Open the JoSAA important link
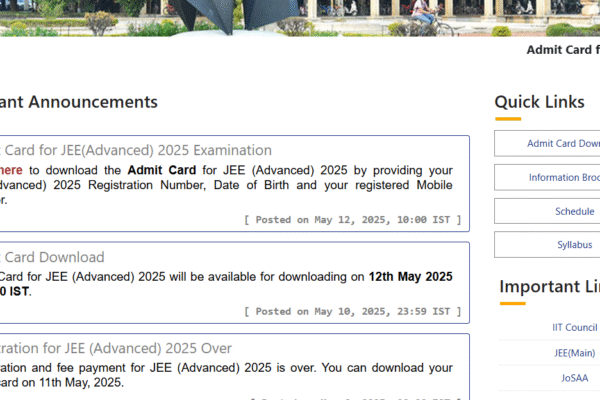This screenshot has height=400, width=600. [x=574, y=379]
